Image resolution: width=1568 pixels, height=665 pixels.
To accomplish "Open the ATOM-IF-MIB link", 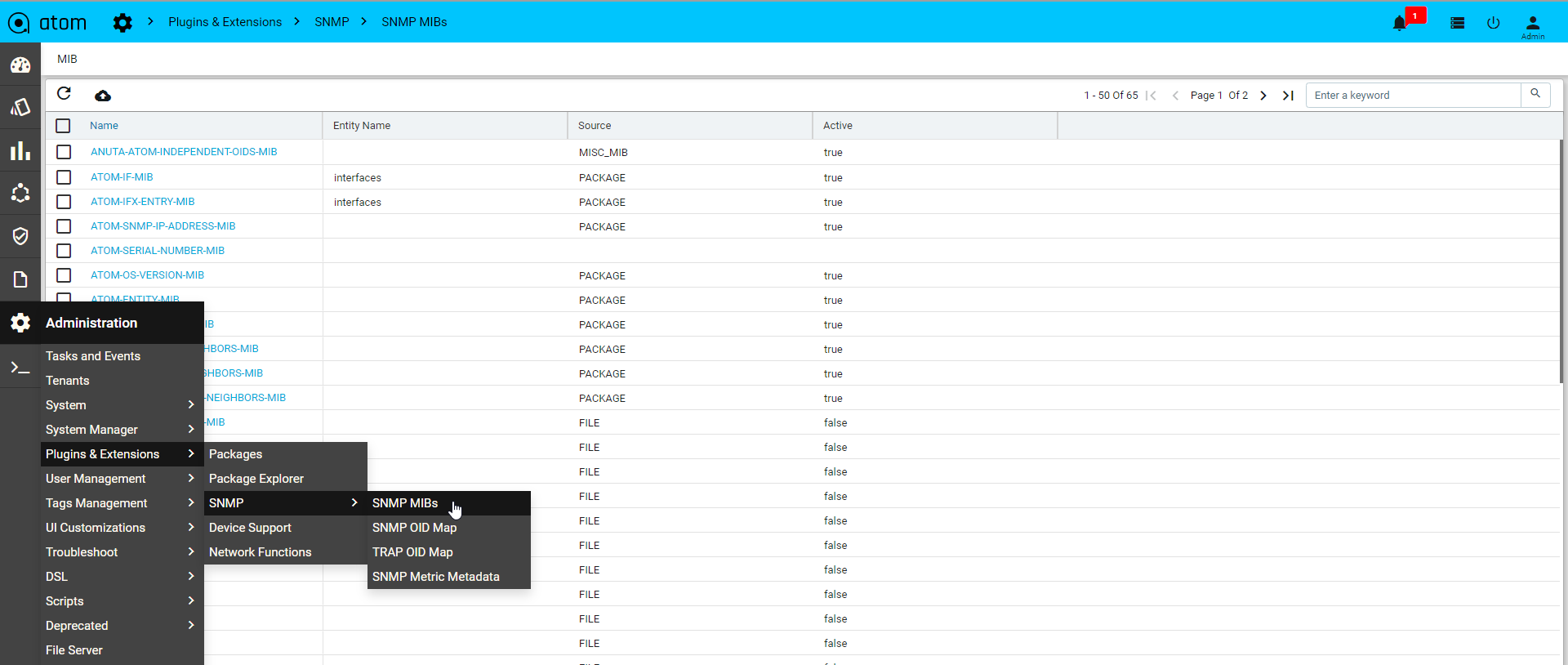I will 122,177.
